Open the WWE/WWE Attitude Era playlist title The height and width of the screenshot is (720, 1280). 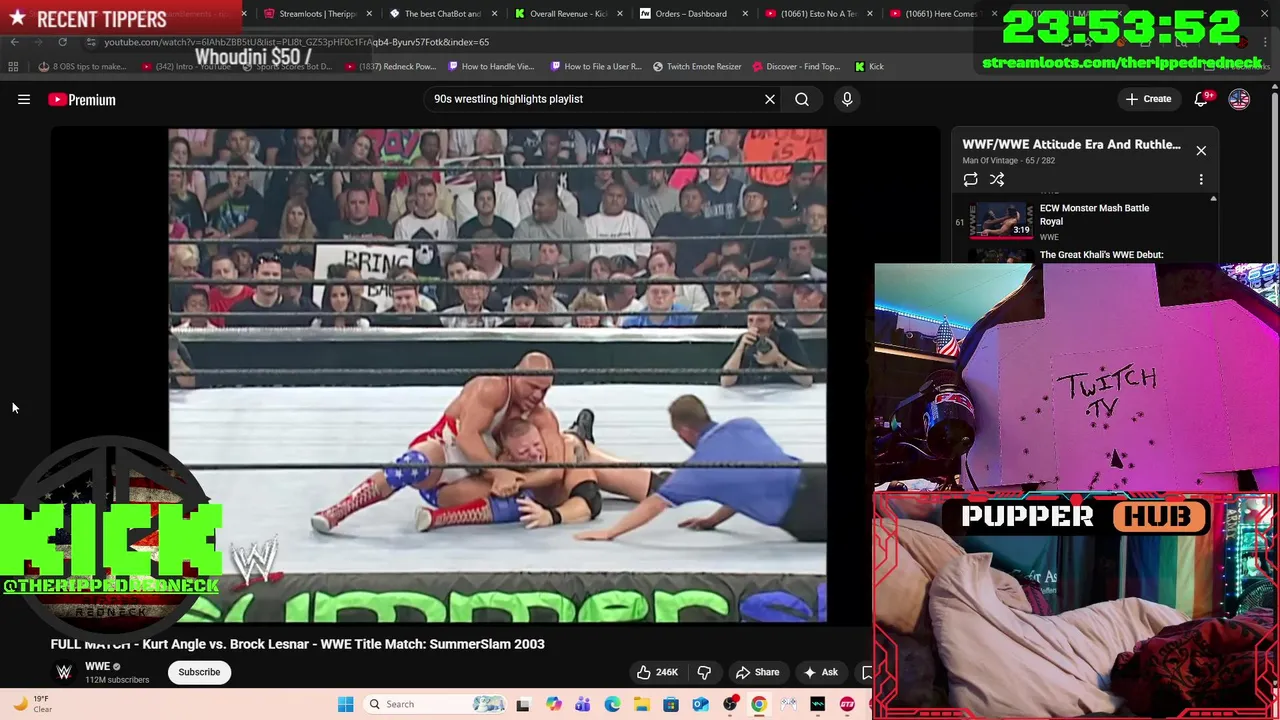1071,144
